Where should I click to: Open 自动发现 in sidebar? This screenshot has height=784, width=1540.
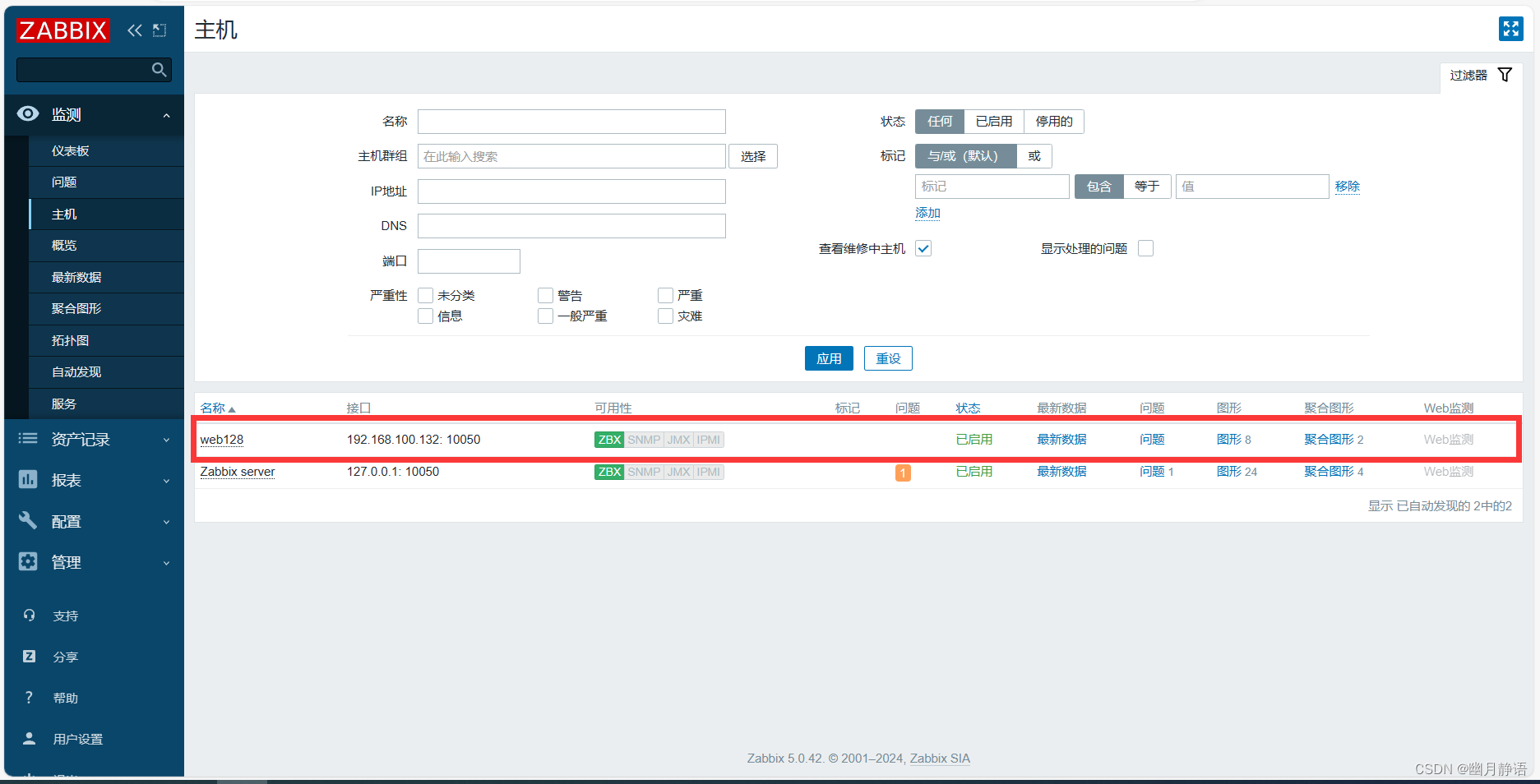click(106, 372)
